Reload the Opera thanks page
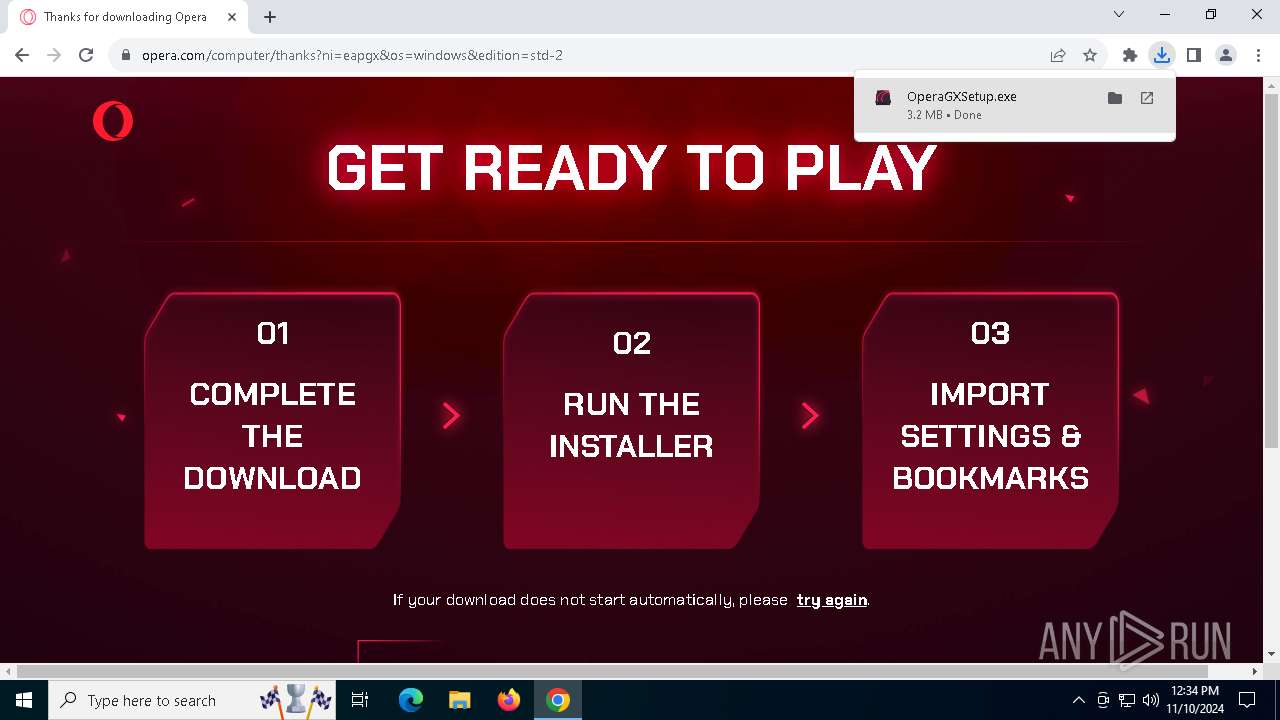Screen dimensions: 1280x720 click(x=86, y=55)
